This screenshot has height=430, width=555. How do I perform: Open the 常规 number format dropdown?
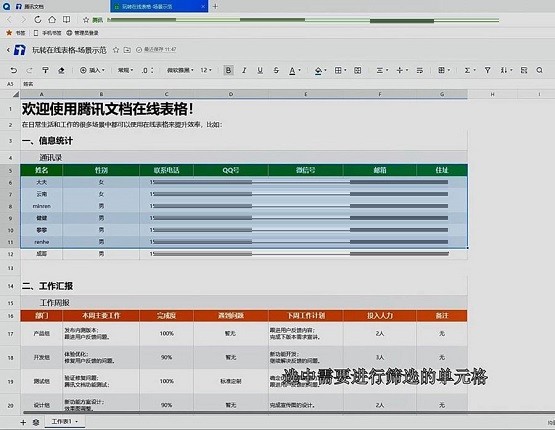pyautogui.click(x=125, y=70)
